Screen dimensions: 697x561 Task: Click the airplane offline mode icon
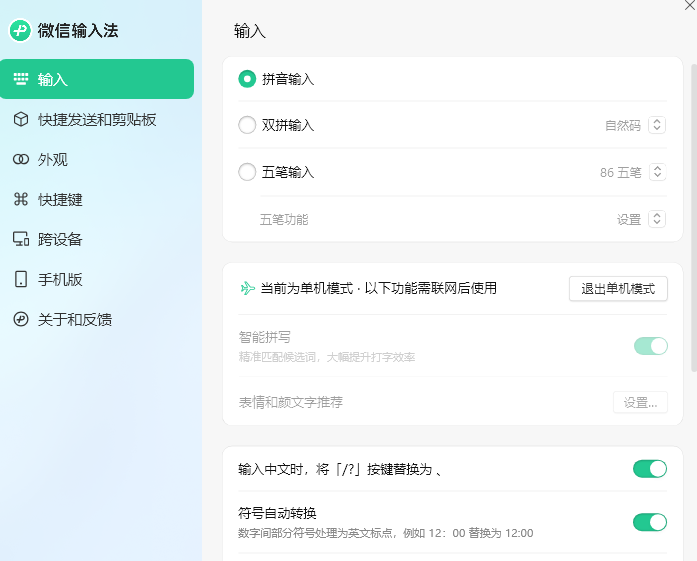[247, 289]
